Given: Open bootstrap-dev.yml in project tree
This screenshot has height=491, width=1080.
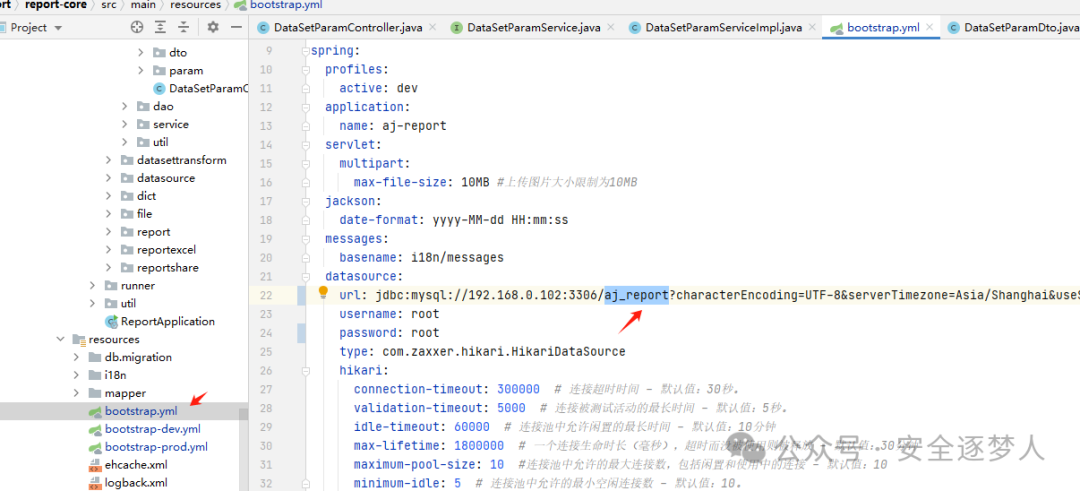Looking at the screenshot, I should pos(145,429).
